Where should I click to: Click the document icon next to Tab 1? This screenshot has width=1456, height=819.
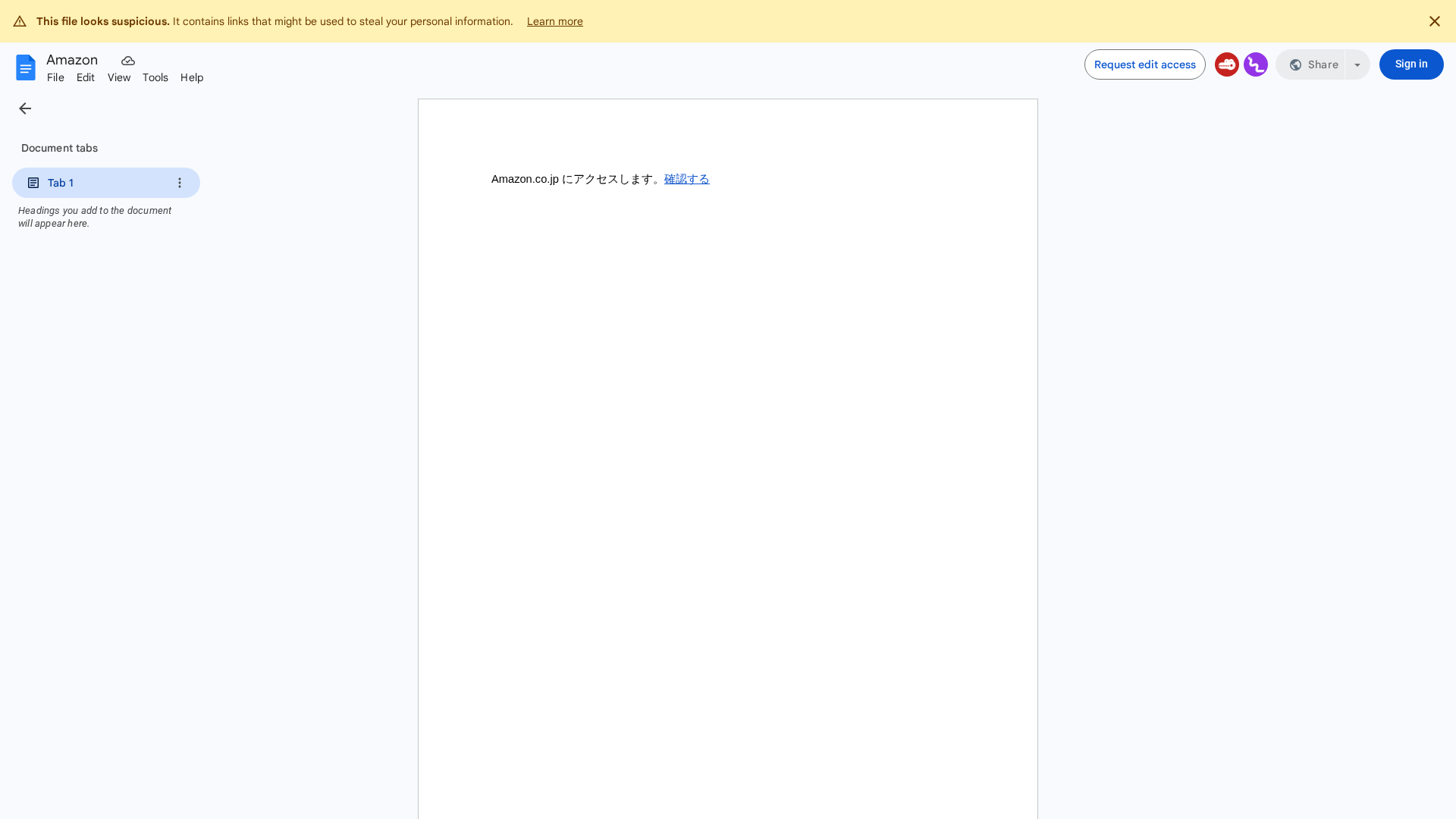[33, 183]
